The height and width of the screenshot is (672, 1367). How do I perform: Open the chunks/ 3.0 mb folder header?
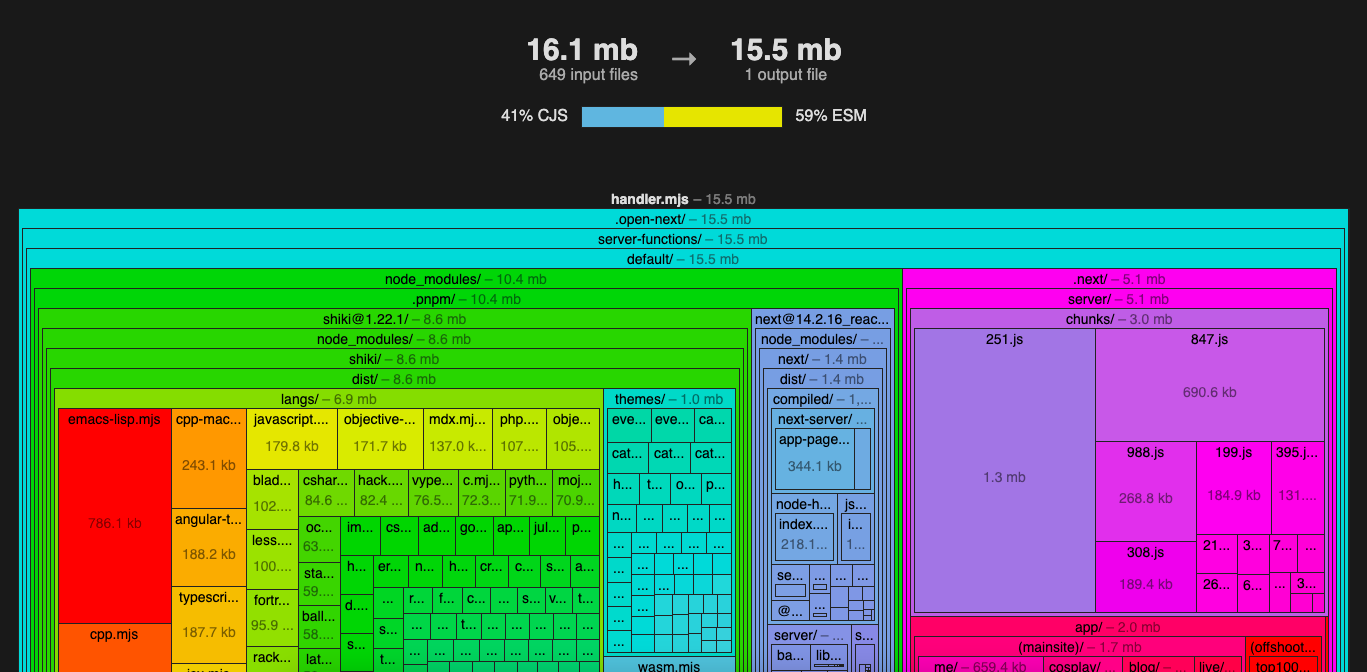coord(1119,319)
